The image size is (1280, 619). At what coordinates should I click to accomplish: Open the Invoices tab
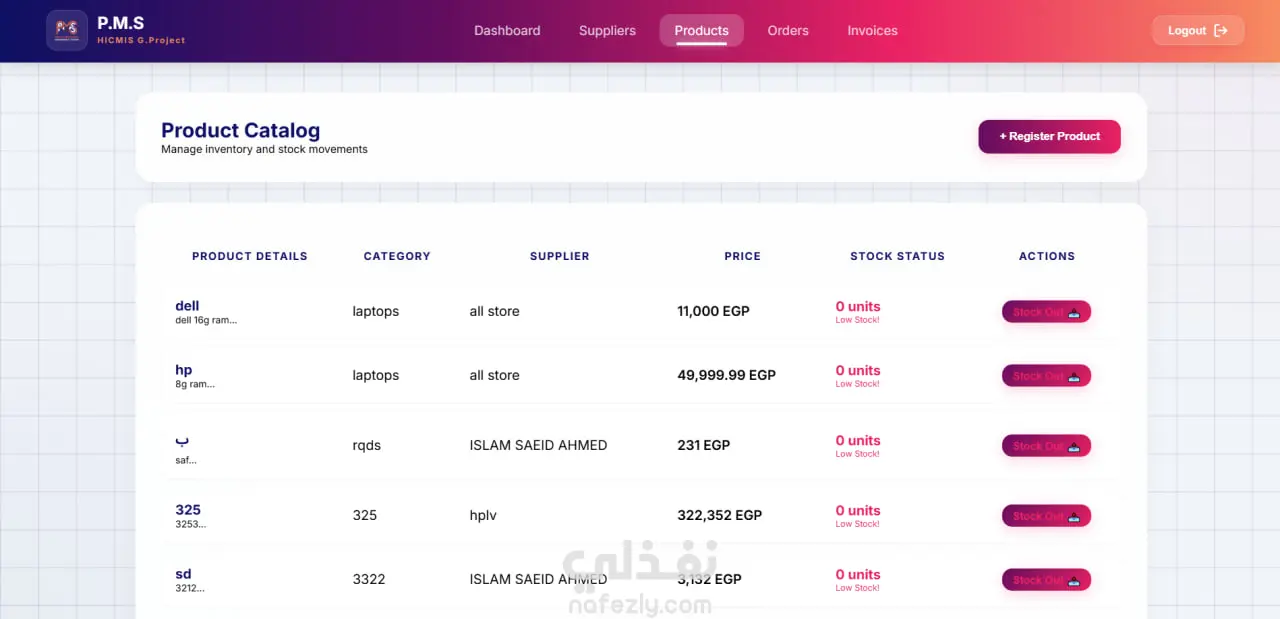tap(872, 31)
